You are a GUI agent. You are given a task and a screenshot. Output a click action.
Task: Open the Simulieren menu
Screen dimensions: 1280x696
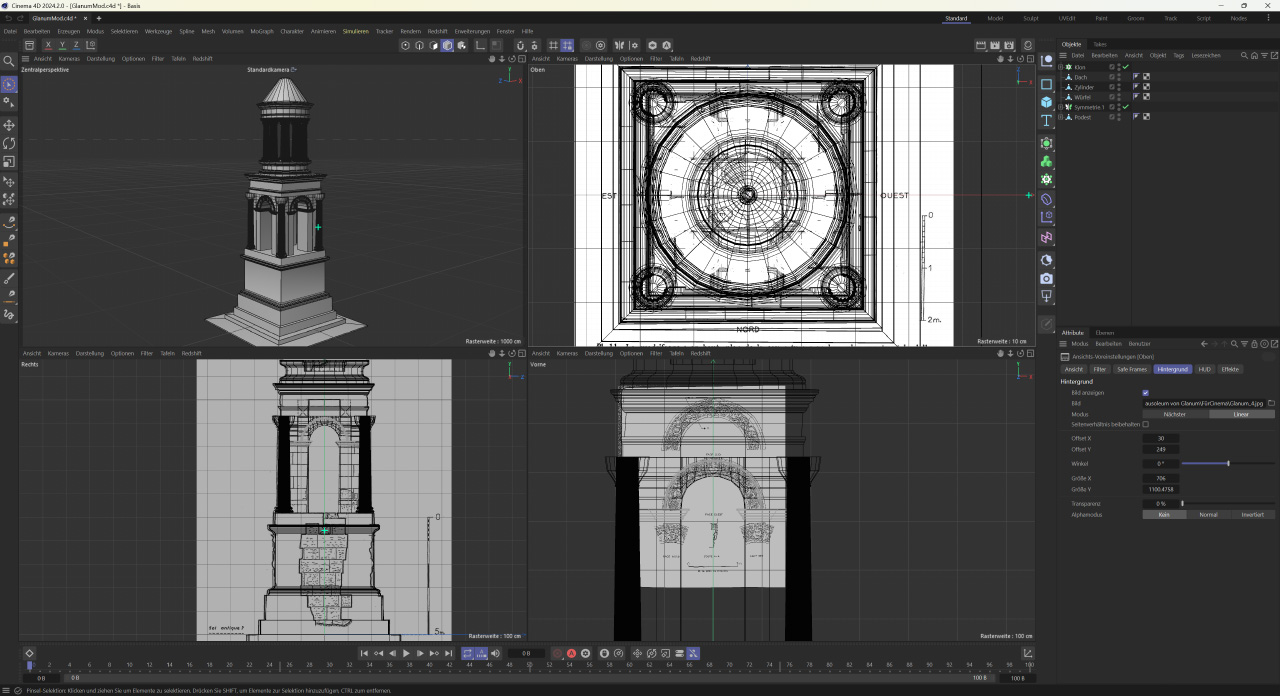(x=356, y=31)
